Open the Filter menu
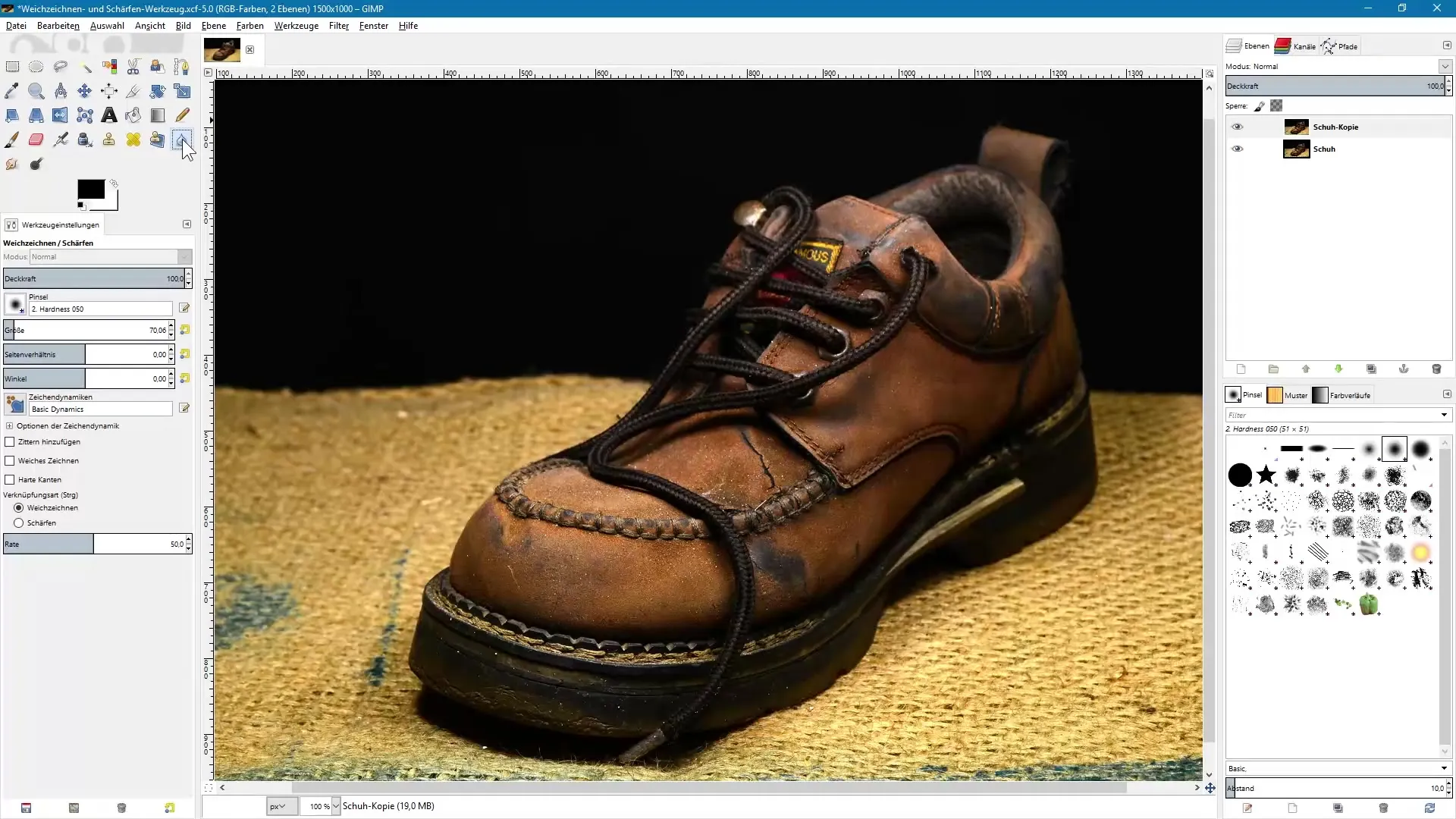1456x819 pixels. tap(338, 26)
